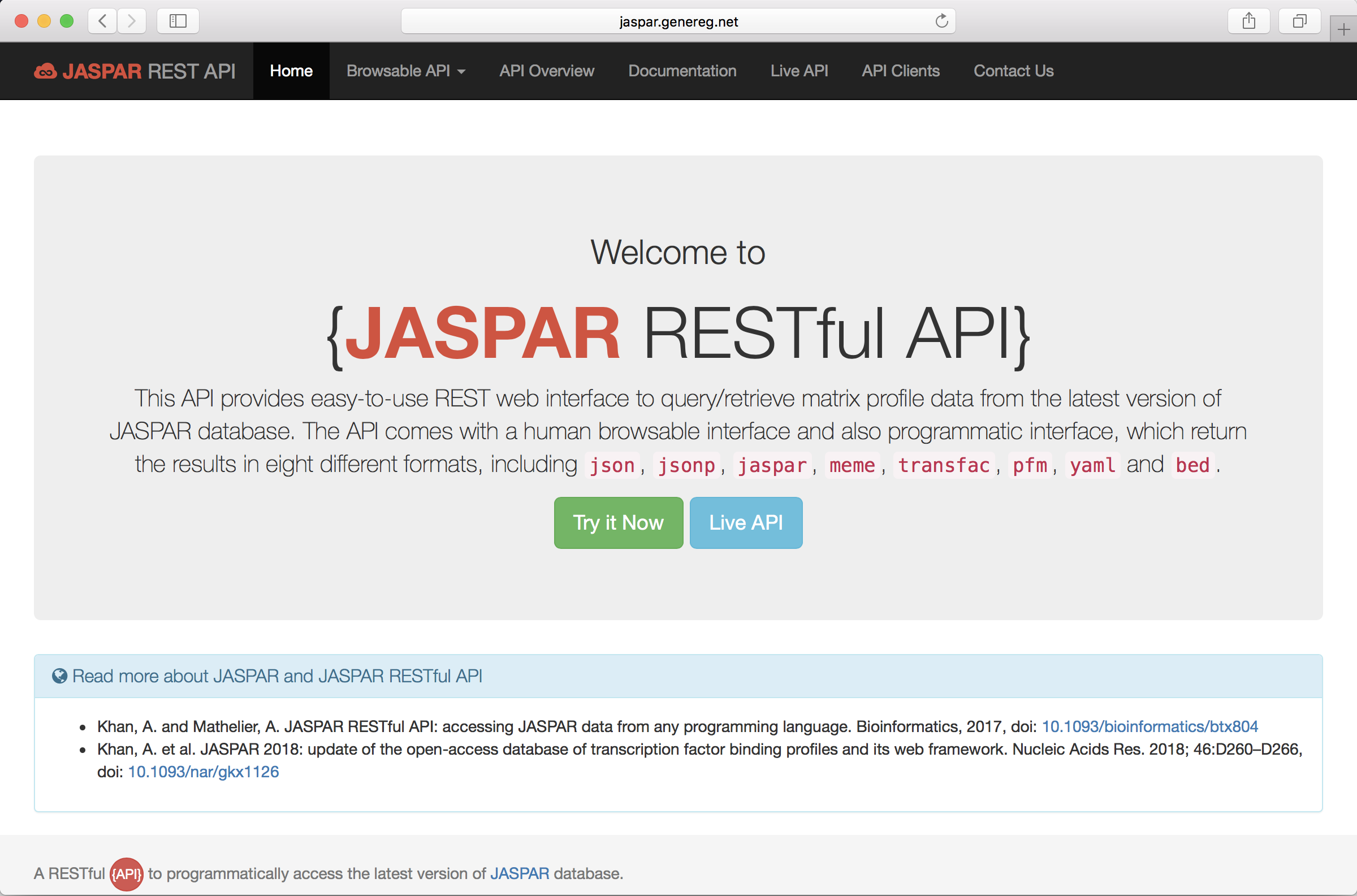This screenshot has width=1357, height=896.
Task: Open the Share icon in toolbar
Action: 1249,21
